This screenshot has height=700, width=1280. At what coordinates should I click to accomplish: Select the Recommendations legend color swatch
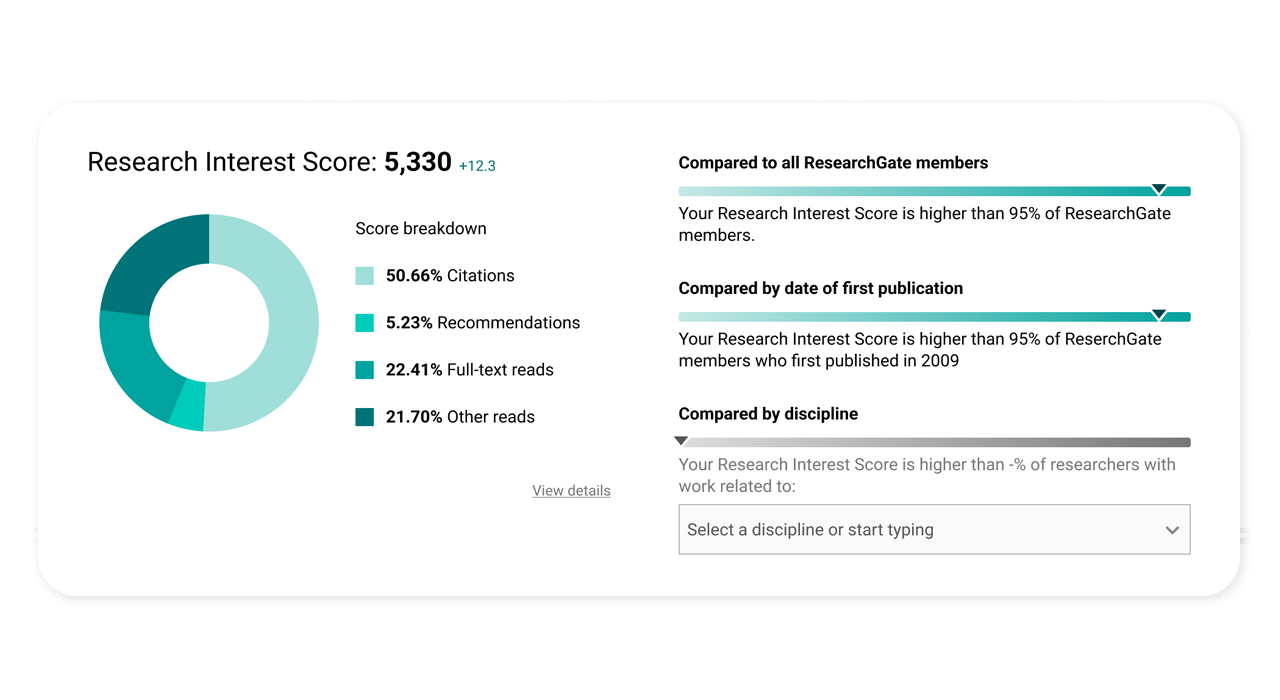365,323
